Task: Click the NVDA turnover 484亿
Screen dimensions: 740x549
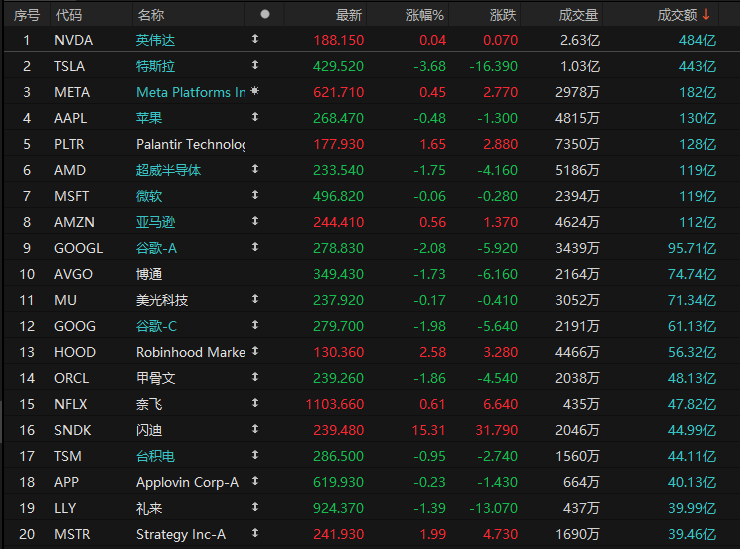Action: click(x=697, y=40)
